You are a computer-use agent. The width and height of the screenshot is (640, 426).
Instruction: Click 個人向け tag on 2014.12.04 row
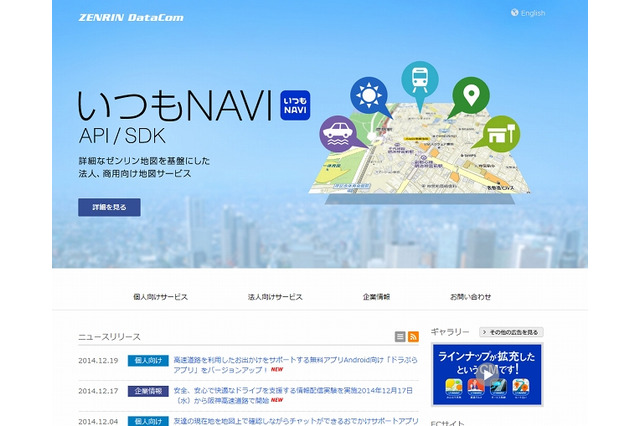coord(148,421)
